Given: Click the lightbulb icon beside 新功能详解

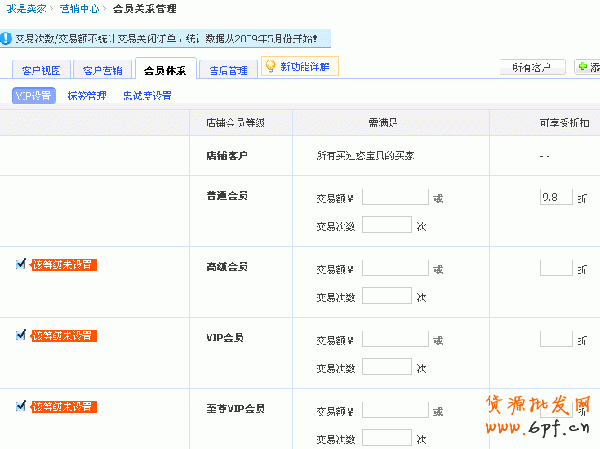Looking at the screenshot, I should coord(269,67).
